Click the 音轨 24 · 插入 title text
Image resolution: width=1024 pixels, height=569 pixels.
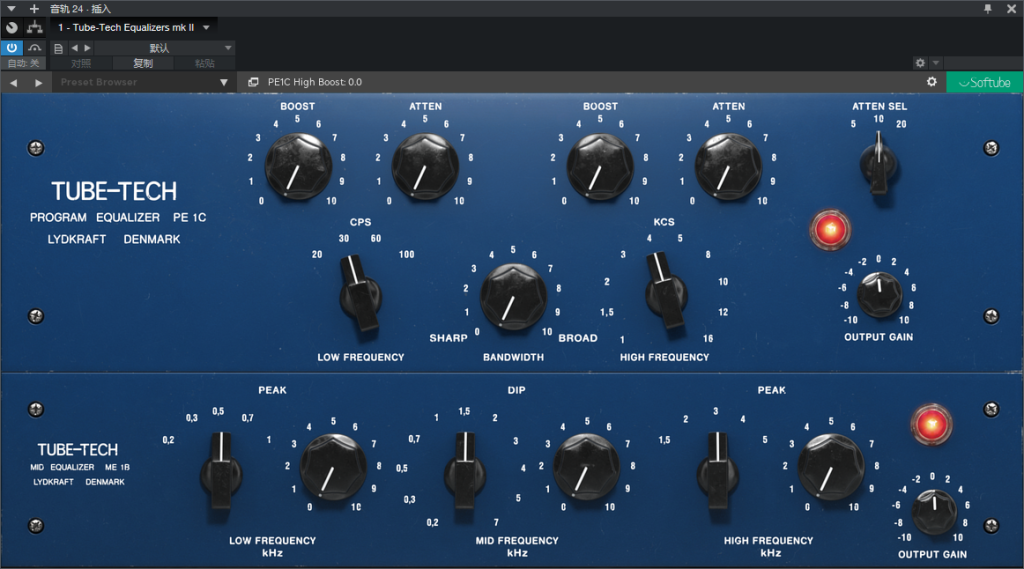point(80,8)
